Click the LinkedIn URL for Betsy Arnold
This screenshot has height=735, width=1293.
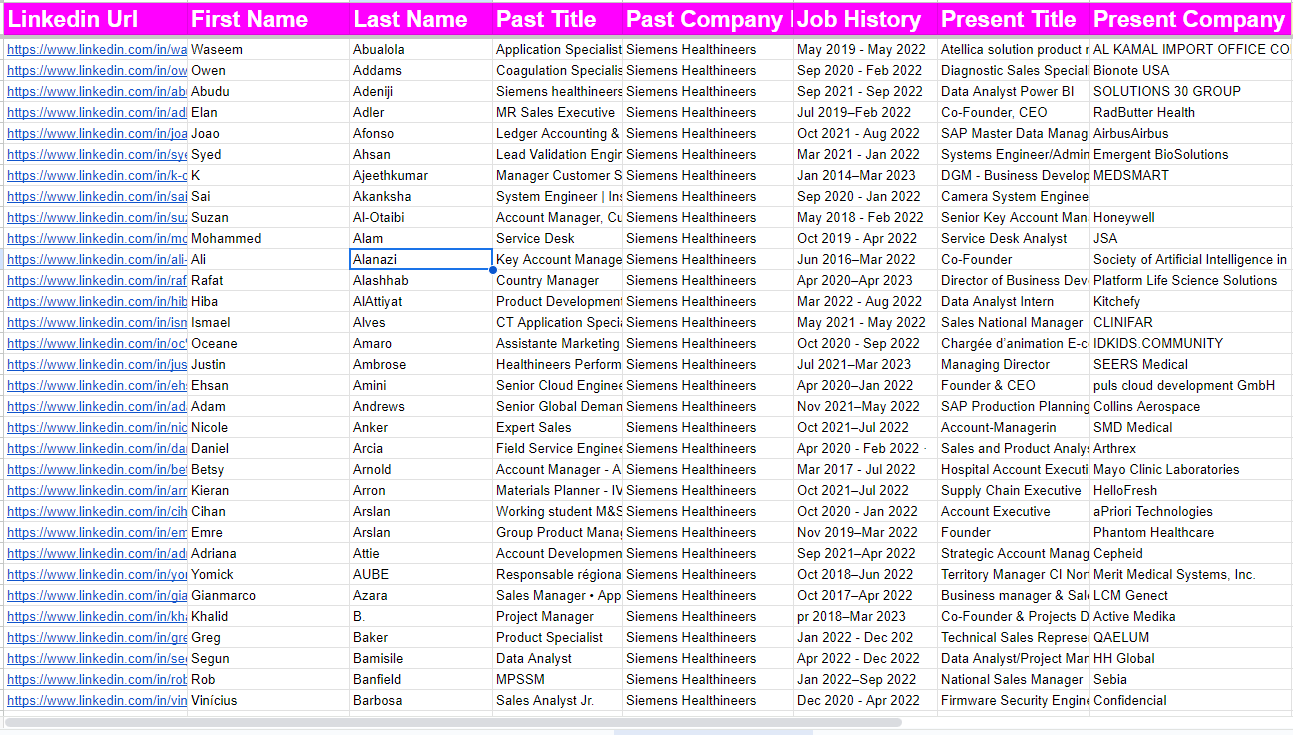(x=97, y=470)
